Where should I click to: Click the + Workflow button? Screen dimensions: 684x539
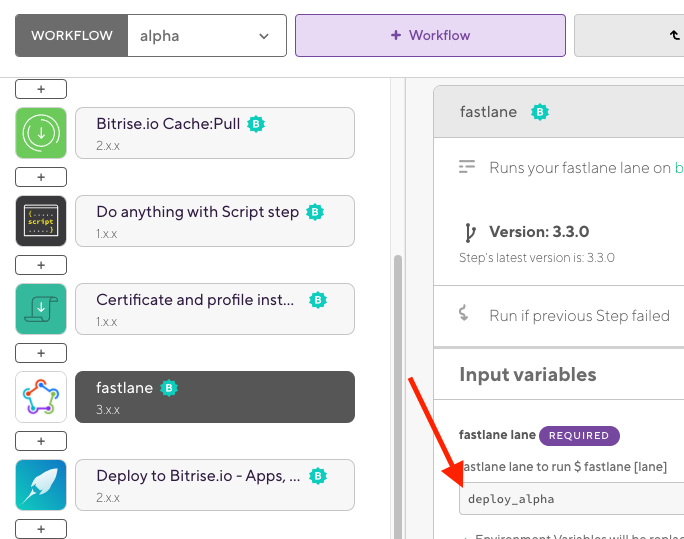coord(430,36)
